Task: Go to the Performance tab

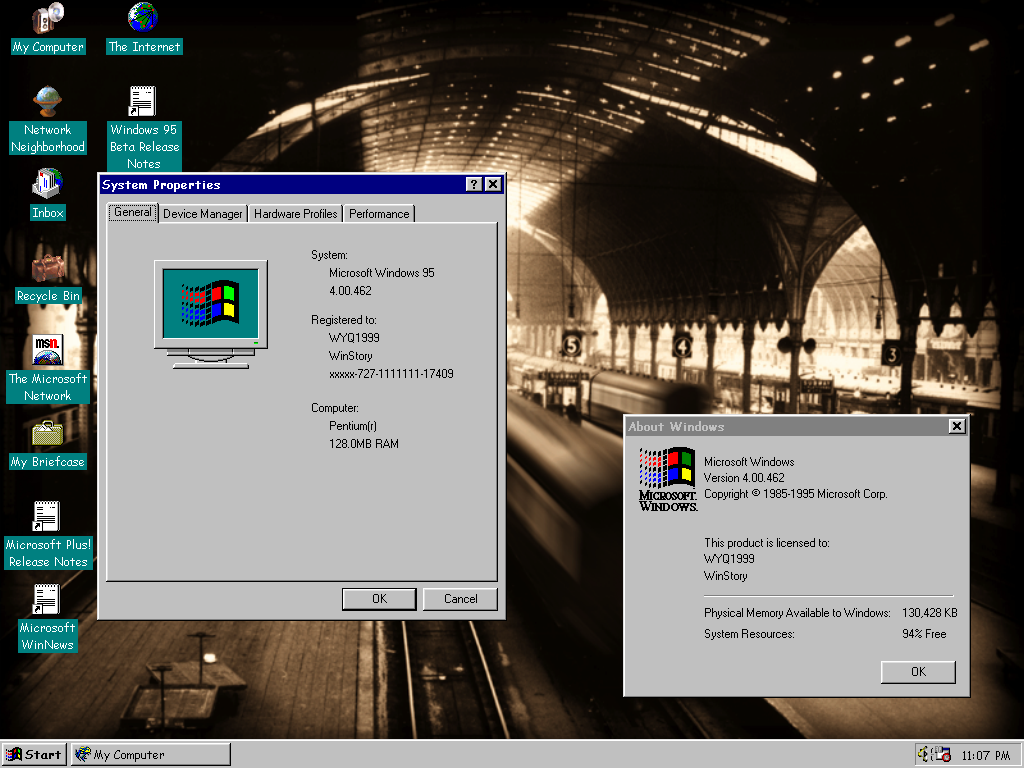Action: (379, 214)
